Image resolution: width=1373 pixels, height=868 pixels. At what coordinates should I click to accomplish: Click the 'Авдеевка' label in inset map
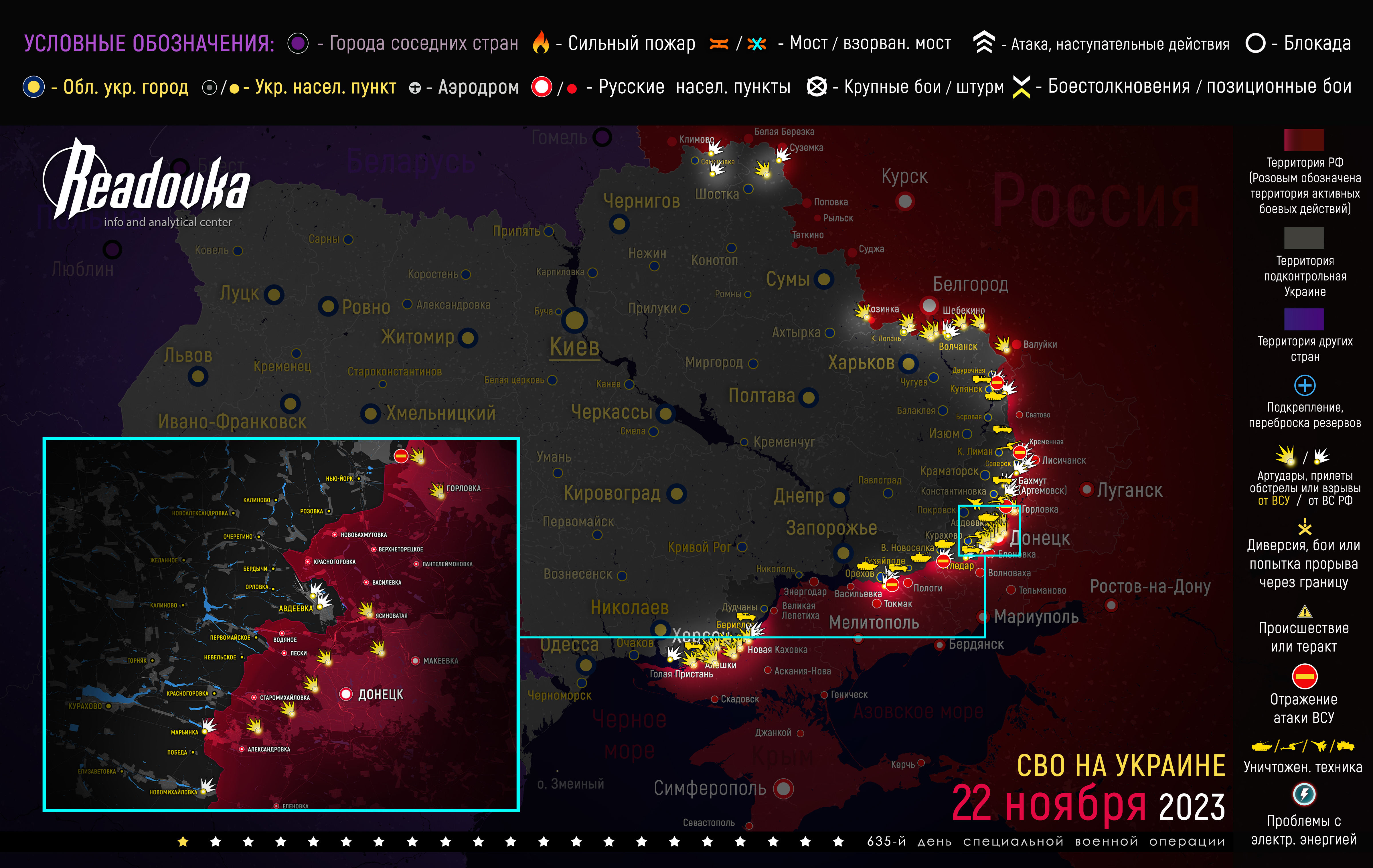tap(295, 608)
